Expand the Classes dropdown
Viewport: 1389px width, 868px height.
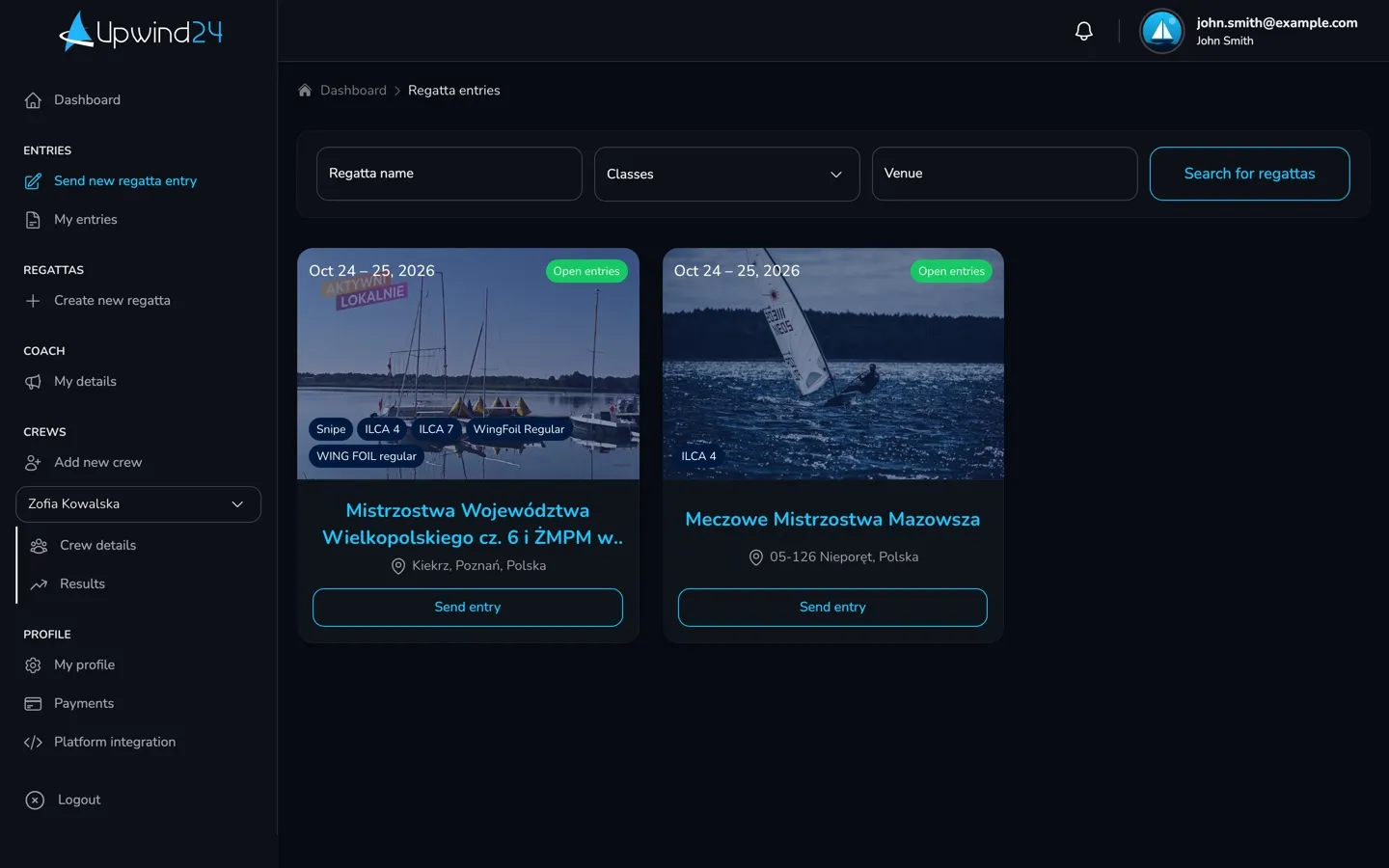tap(726, 174)
